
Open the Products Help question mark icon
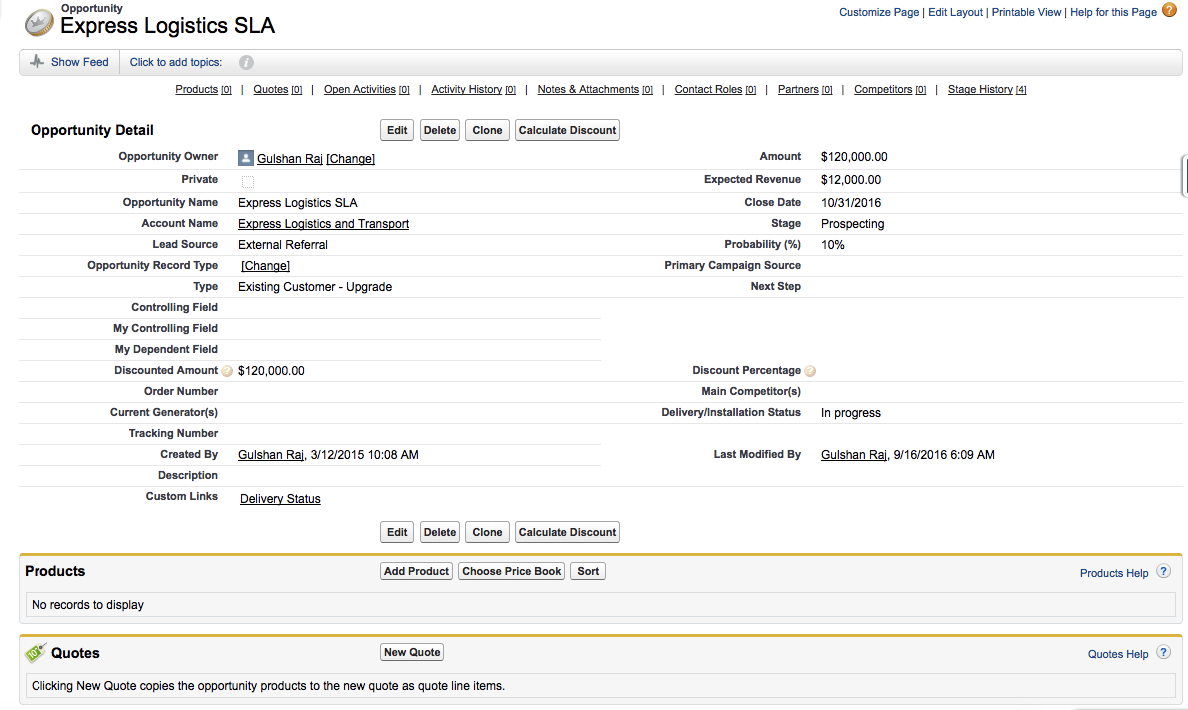pyautogui.click(x=1163, y=570)
